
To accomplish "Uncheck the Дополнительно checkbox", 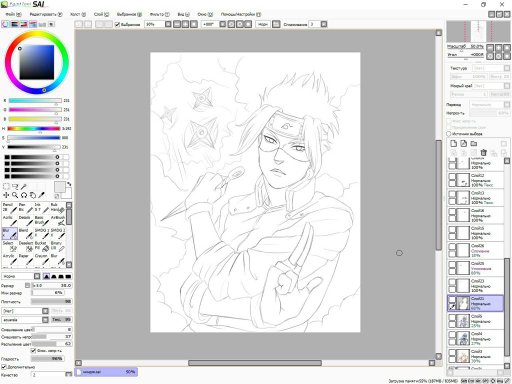I will pyautogui.click(x=4, y=367).
